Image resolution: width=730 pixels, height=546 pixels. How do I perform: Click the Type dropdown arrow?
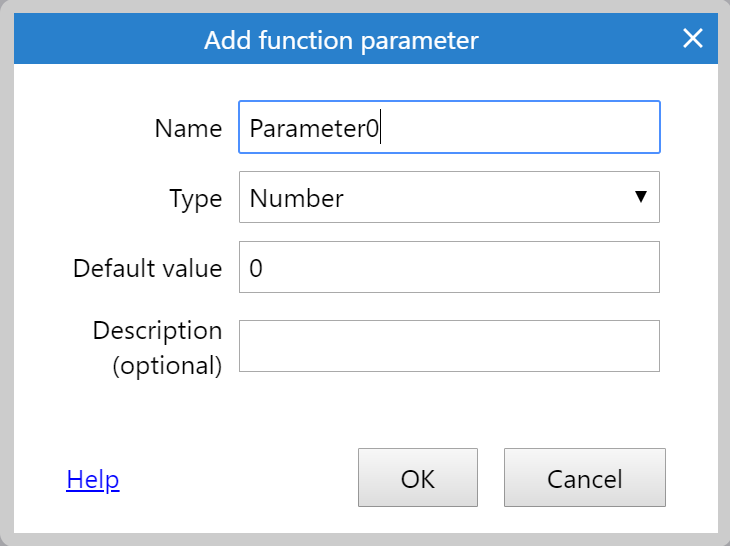641,197
